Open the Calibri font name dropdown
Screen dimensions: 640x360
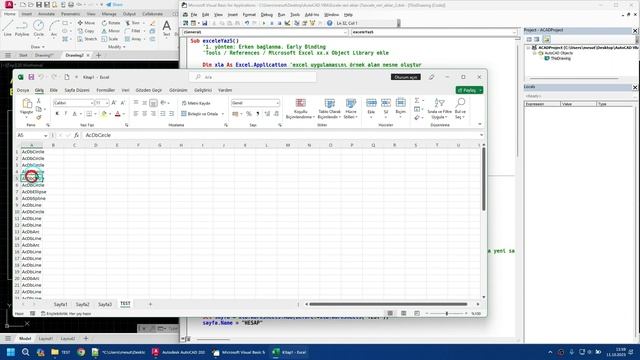tap(91, 103)
